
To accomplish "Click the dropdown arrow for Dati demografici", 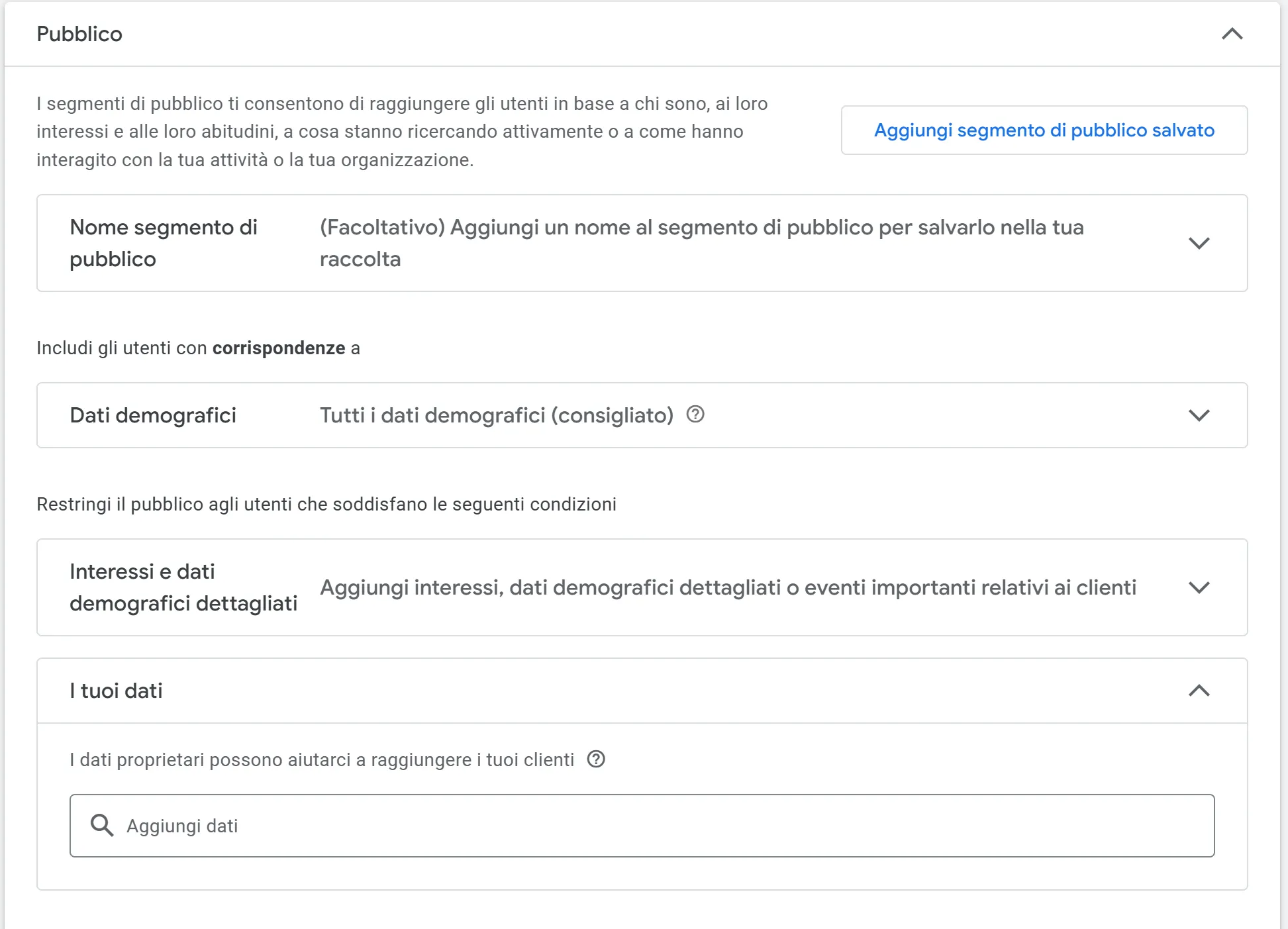I will point(1197,415).
